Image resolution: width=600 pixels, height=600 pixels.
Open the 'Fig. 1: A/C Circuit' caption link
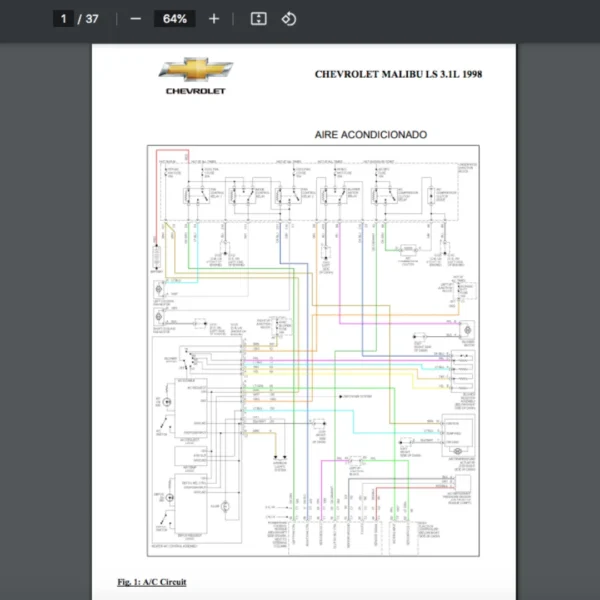(151, 582)
